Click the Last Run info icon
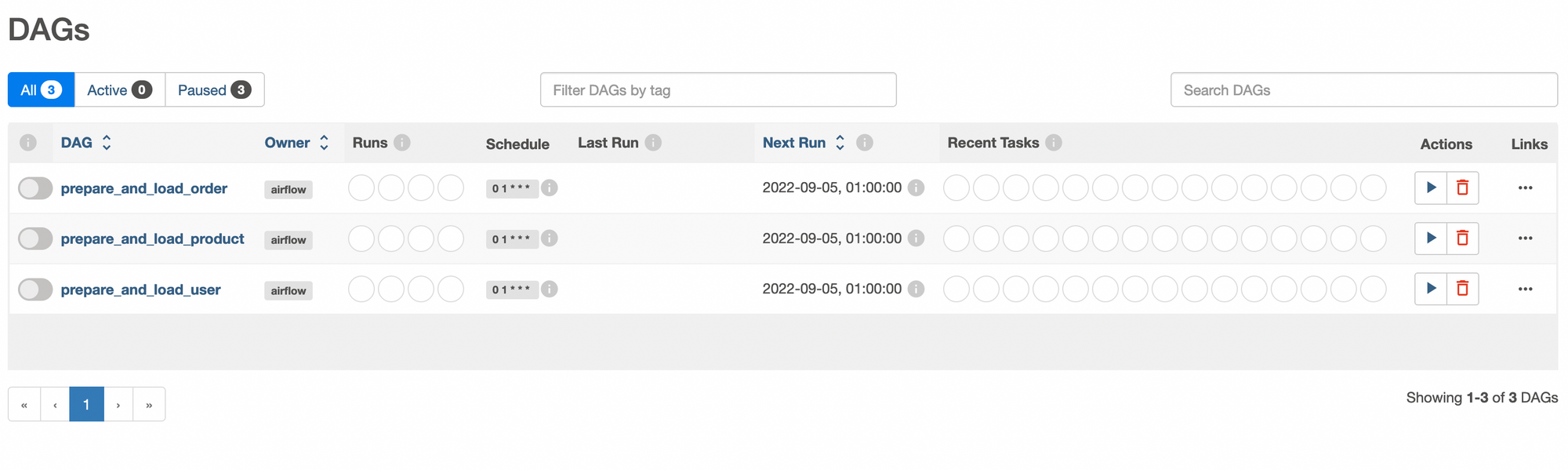The height and width of the screenshot is (470, 1568). pyautogui.click(x=653, y=143)
